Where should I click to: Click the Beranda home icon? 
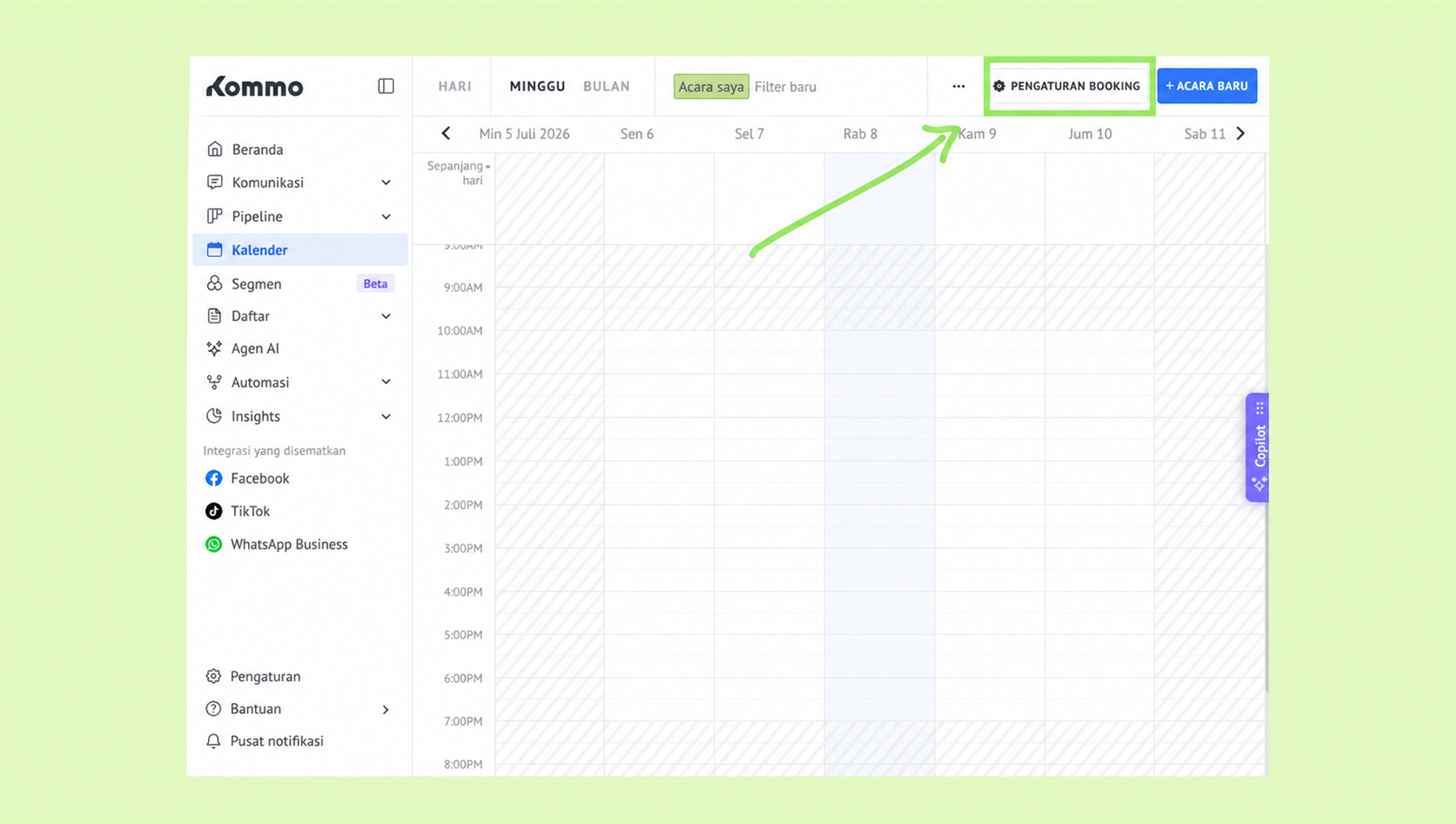215,149
